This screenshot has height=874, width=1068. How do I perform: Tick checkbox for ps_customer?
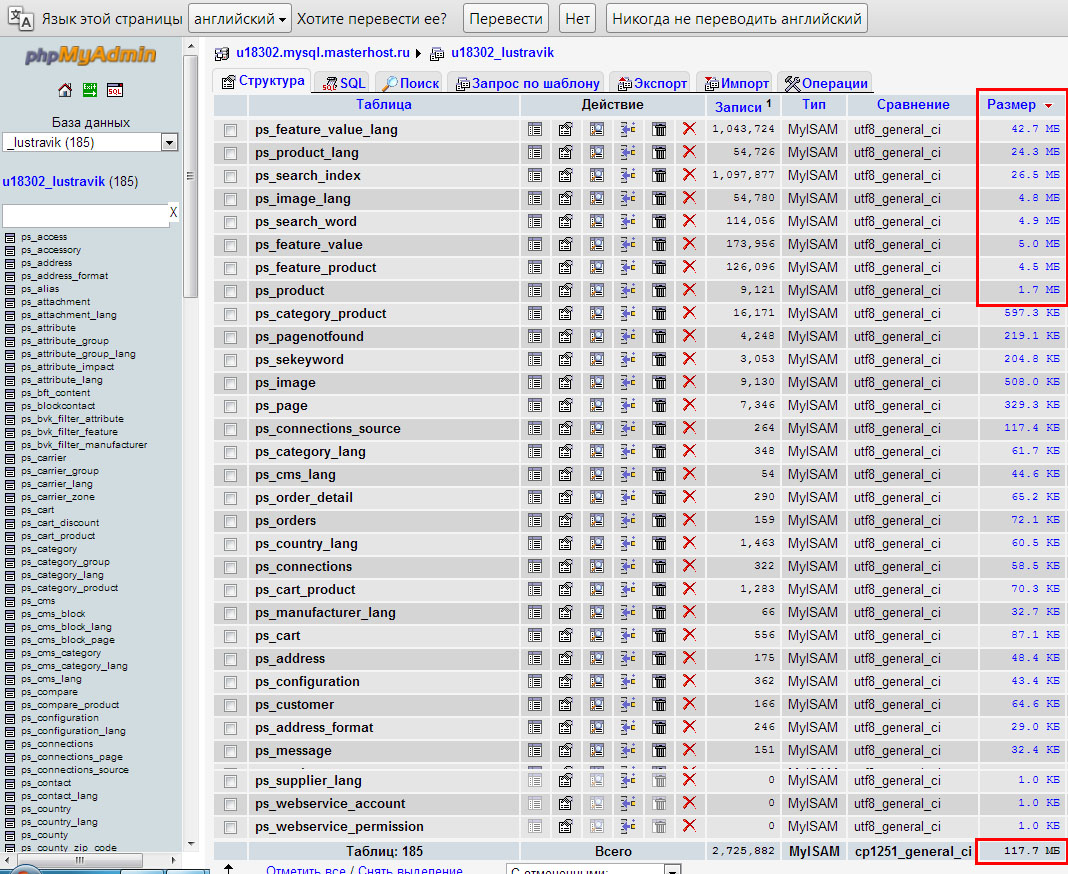coord(230,706)
